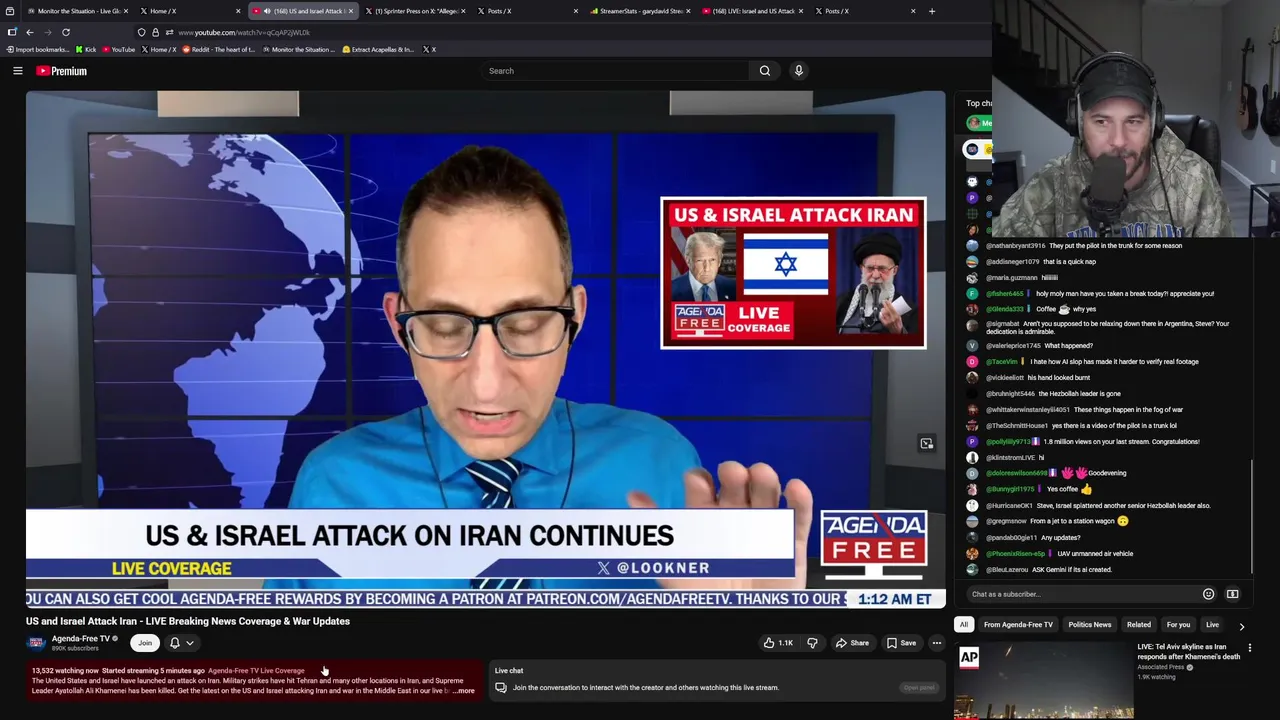Image resolution: width=1280 pixels, height=720 pixels.
Task: Close the active 'US and Israel Attack' tab
Action: pyautogui.click(x=350, y=11)
